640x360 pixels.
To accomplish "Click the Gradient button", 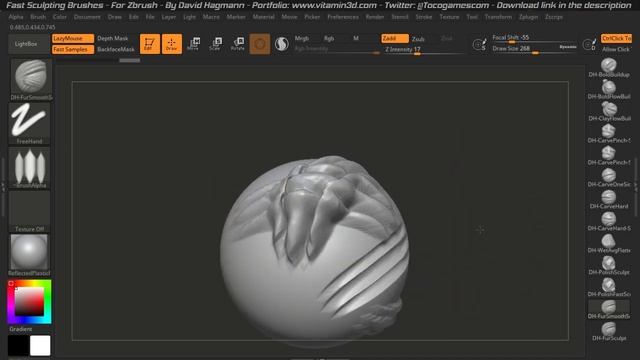I will click(21, 329).
